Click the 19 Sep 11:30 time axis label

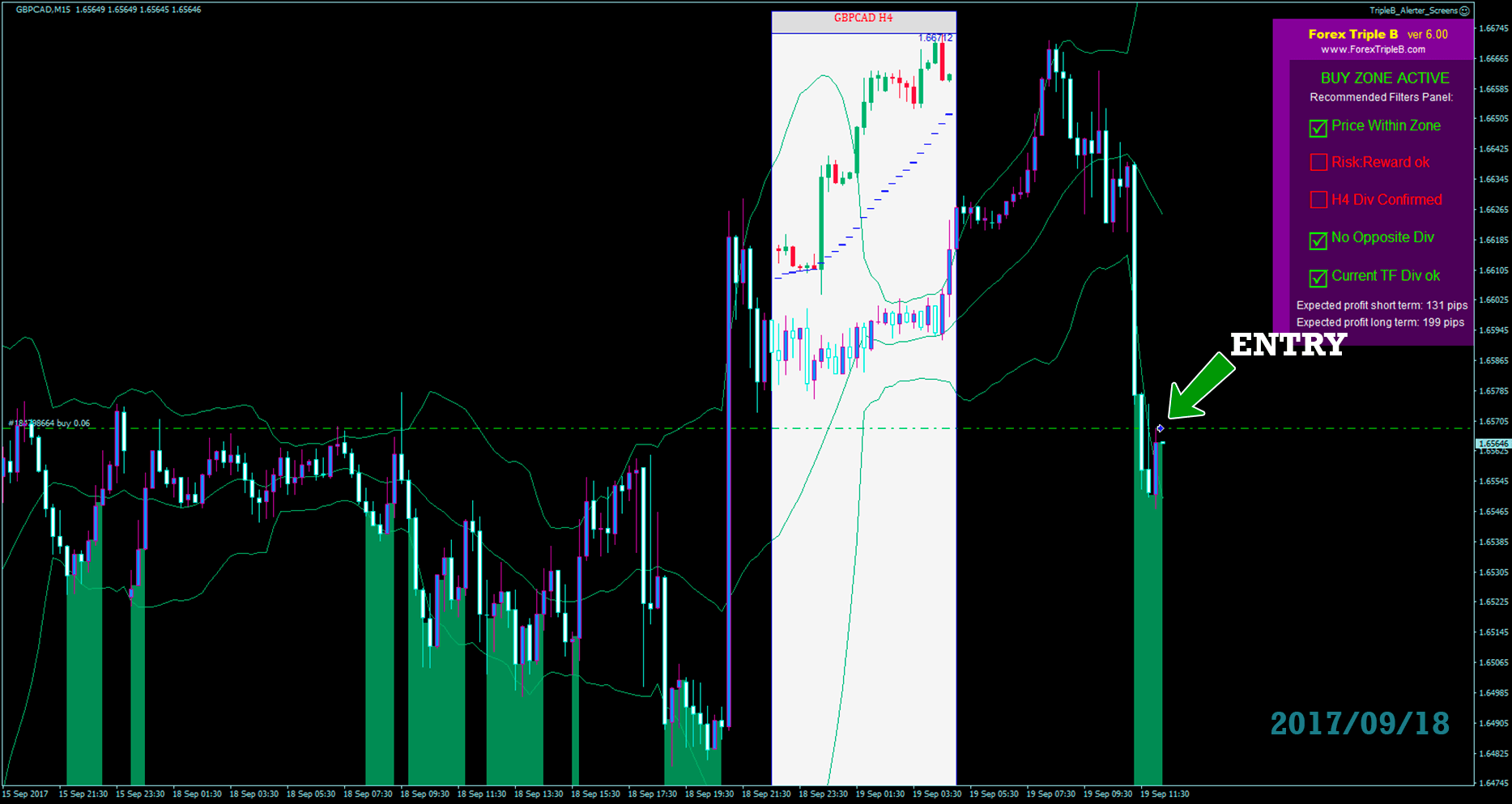tap(1164, 794)
